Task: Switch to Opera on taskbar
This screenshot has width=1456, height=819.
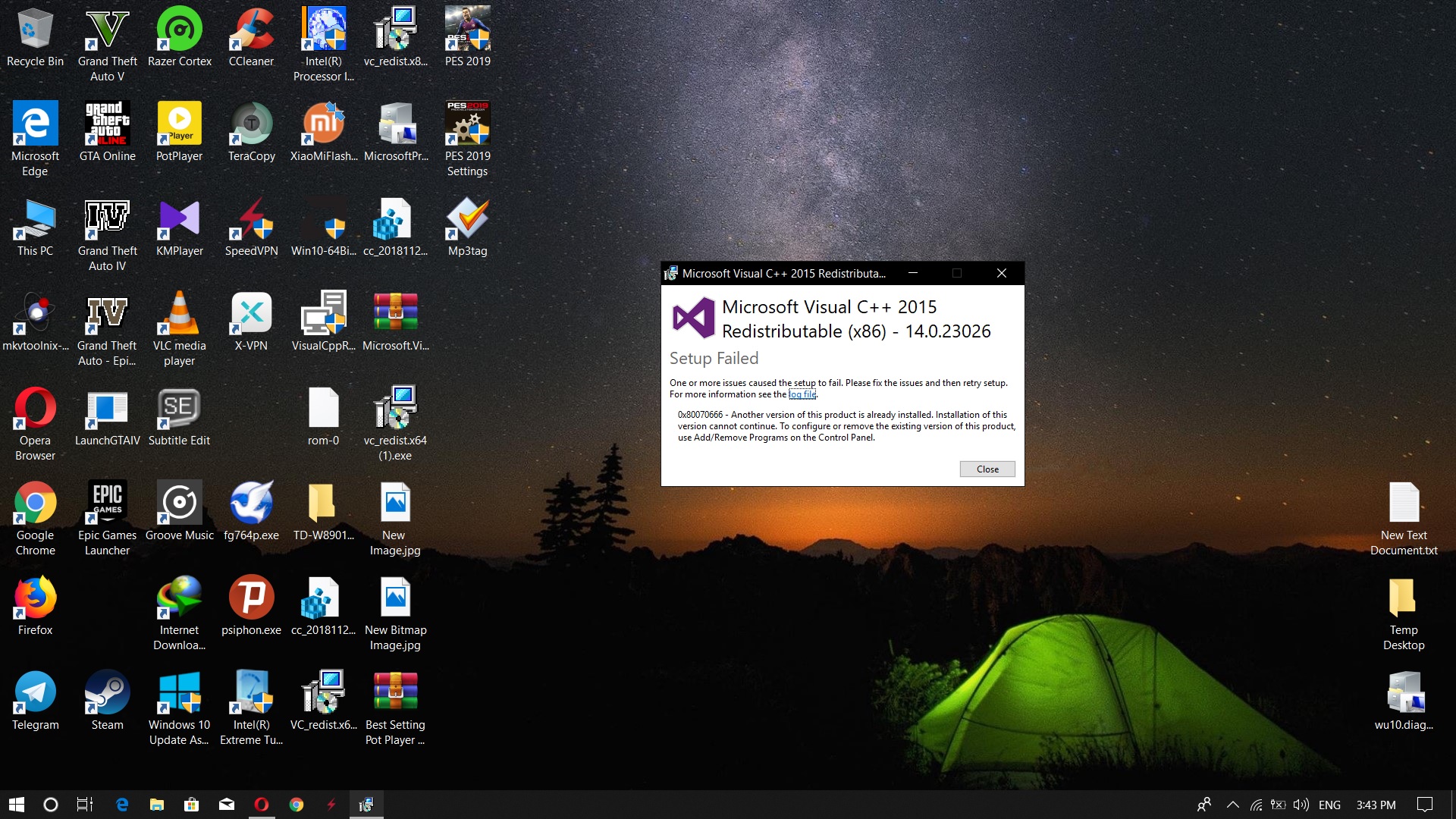Action: pos(262,805)
